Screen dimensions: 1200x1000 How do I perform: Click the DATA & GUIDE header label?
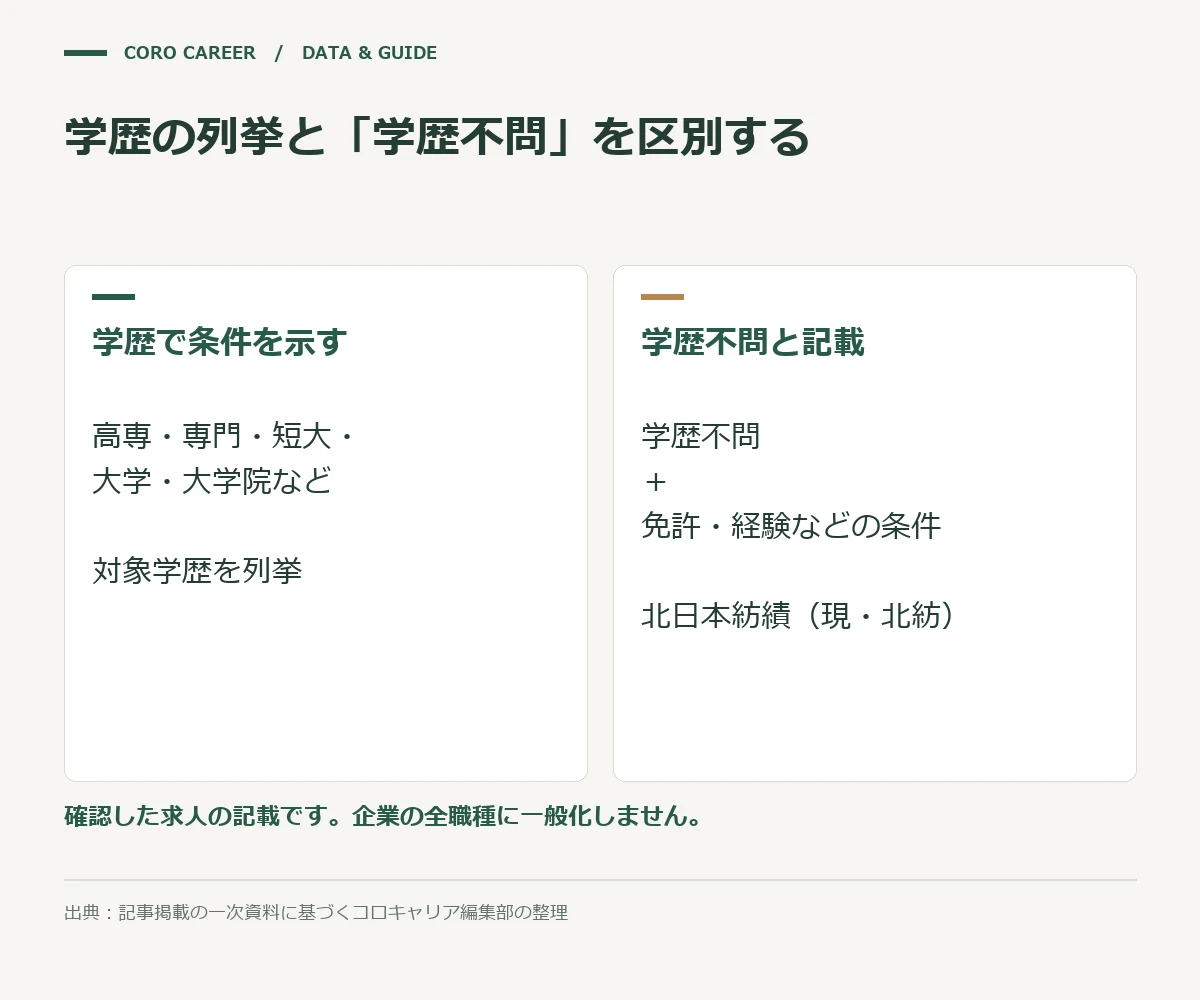click(369, 53)
